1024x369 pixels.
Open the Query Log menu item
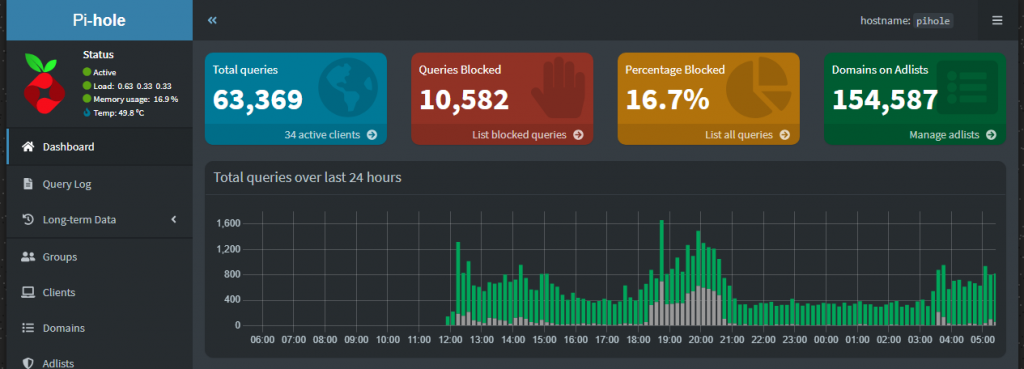(x=99, y=184)
